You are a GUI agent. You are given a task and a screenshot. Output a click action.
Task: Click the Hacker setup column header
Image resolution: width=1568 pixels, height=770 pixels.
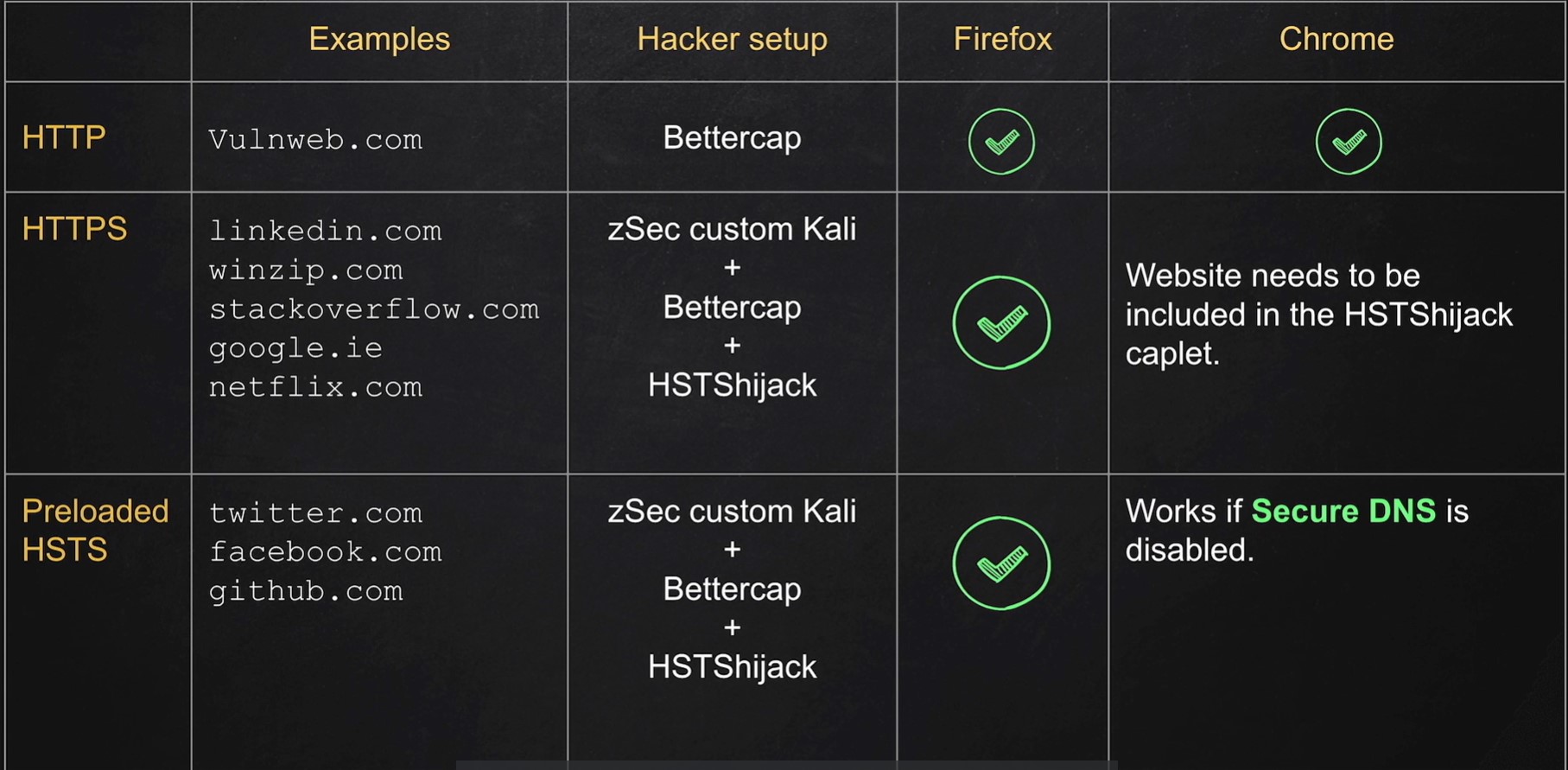click(x=732, y=39)
